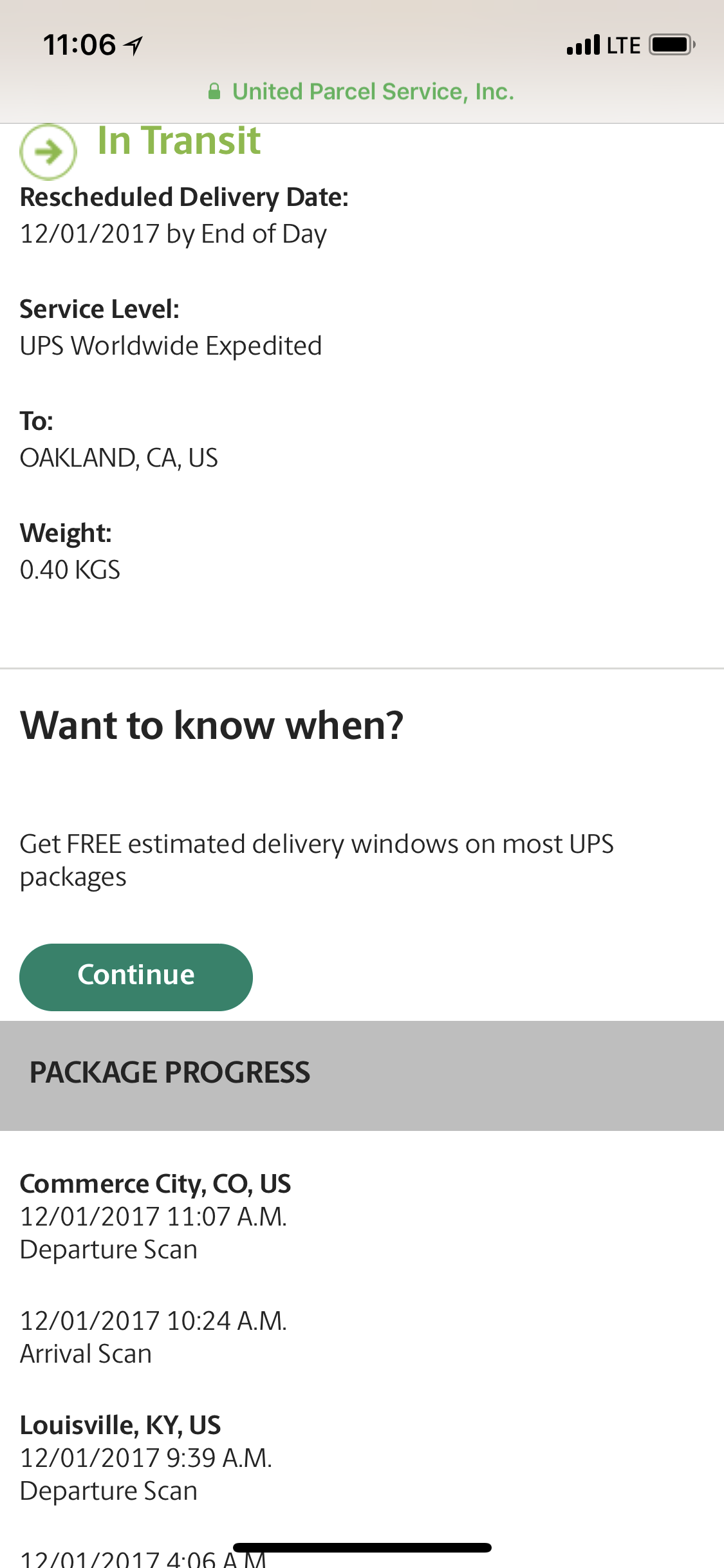Tap the LTE network indicator

click(623, 46)
